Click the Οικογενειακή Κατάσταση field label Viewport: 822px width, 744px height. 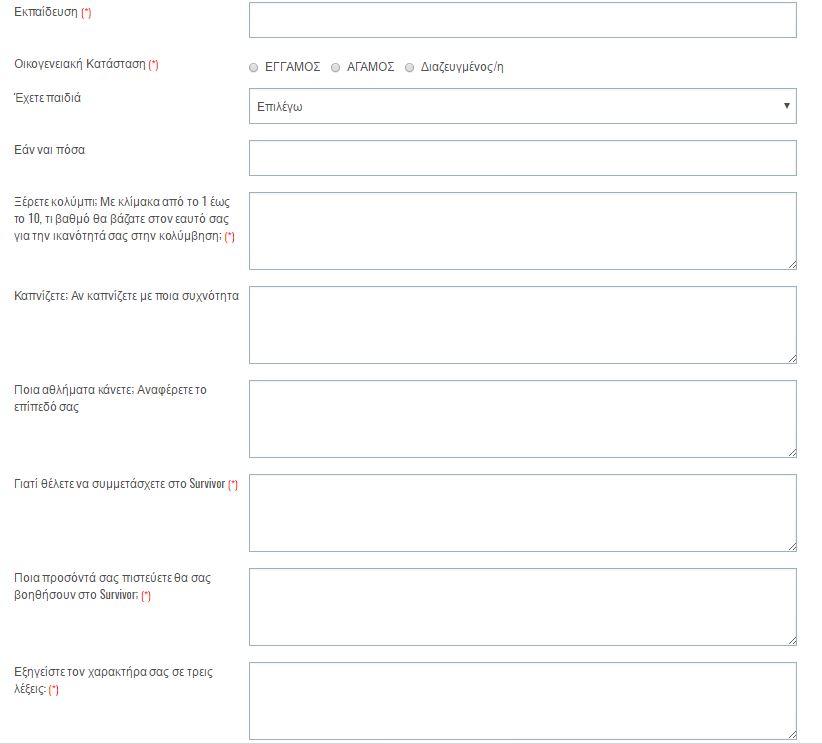pyautogui.click(x=80, y=64)
